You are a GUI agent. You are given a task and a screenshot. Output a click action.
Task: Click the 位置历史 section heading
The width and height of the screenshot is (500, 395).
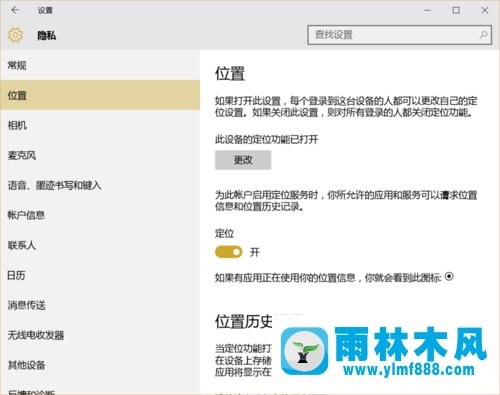244,321
